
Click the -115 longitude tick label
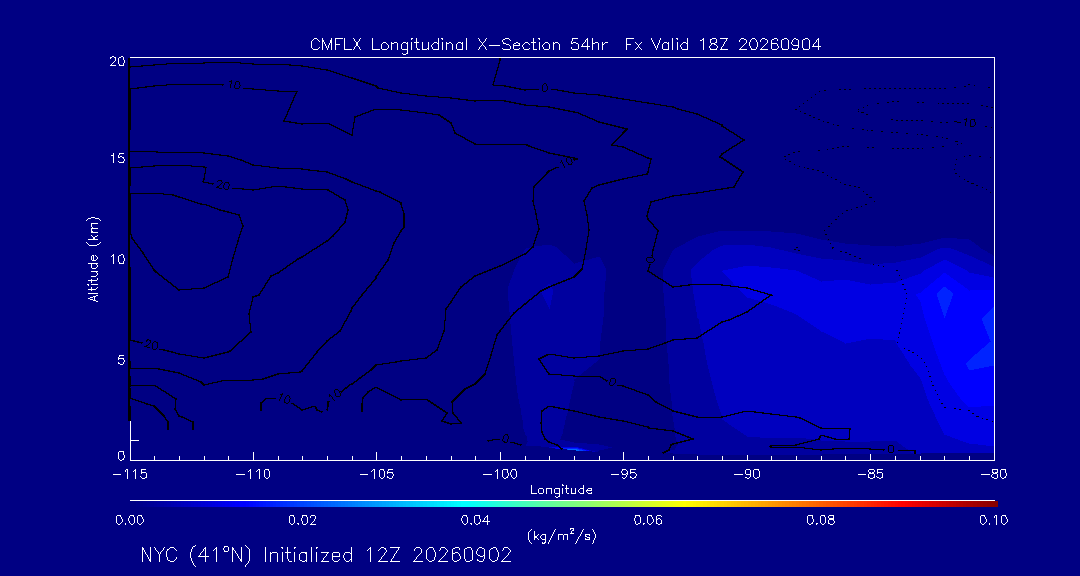click(130, 475)
